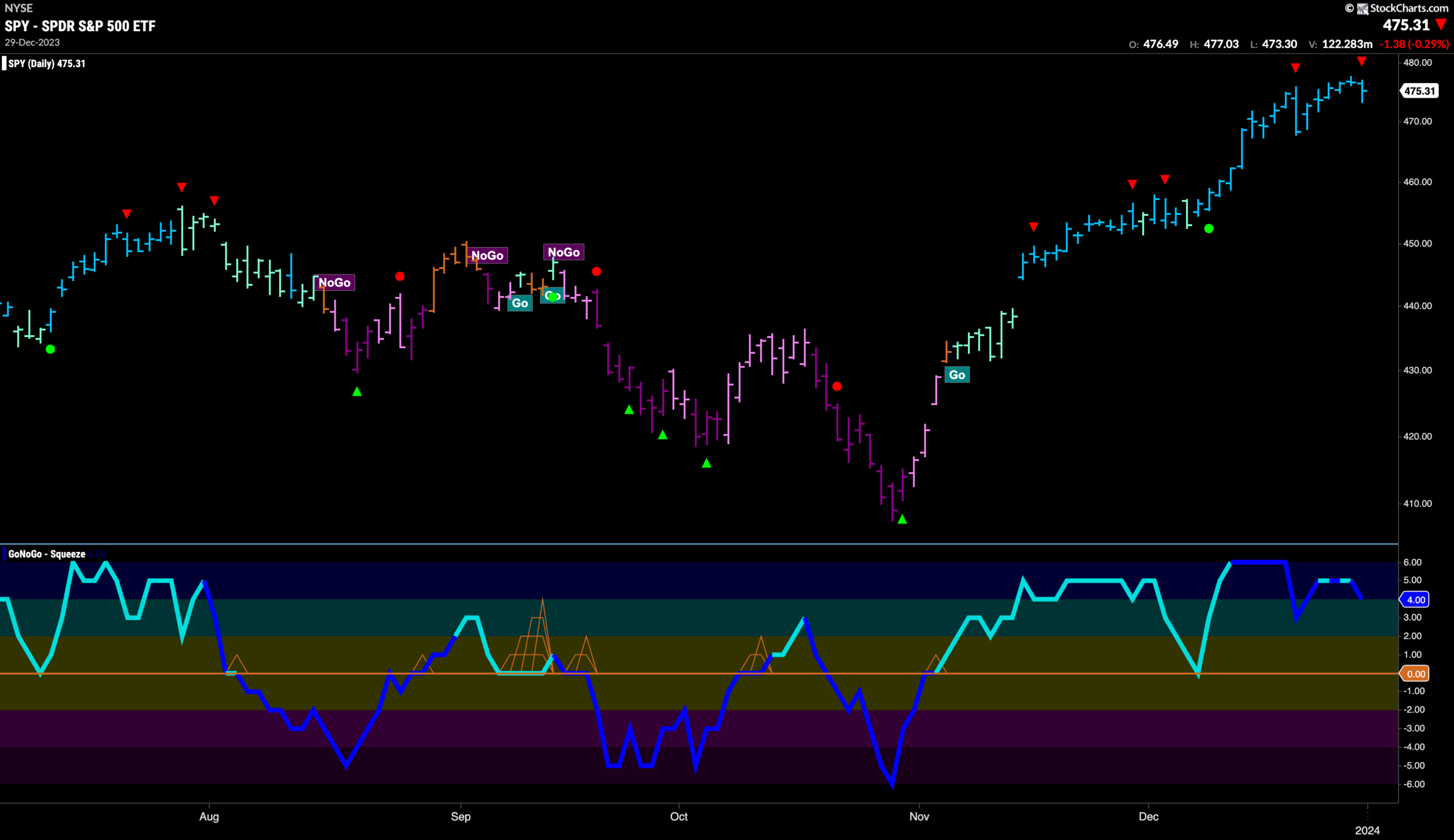
Task: Click the SPY (Daily) 475.31 legend label
Action: tap(46, 64)
